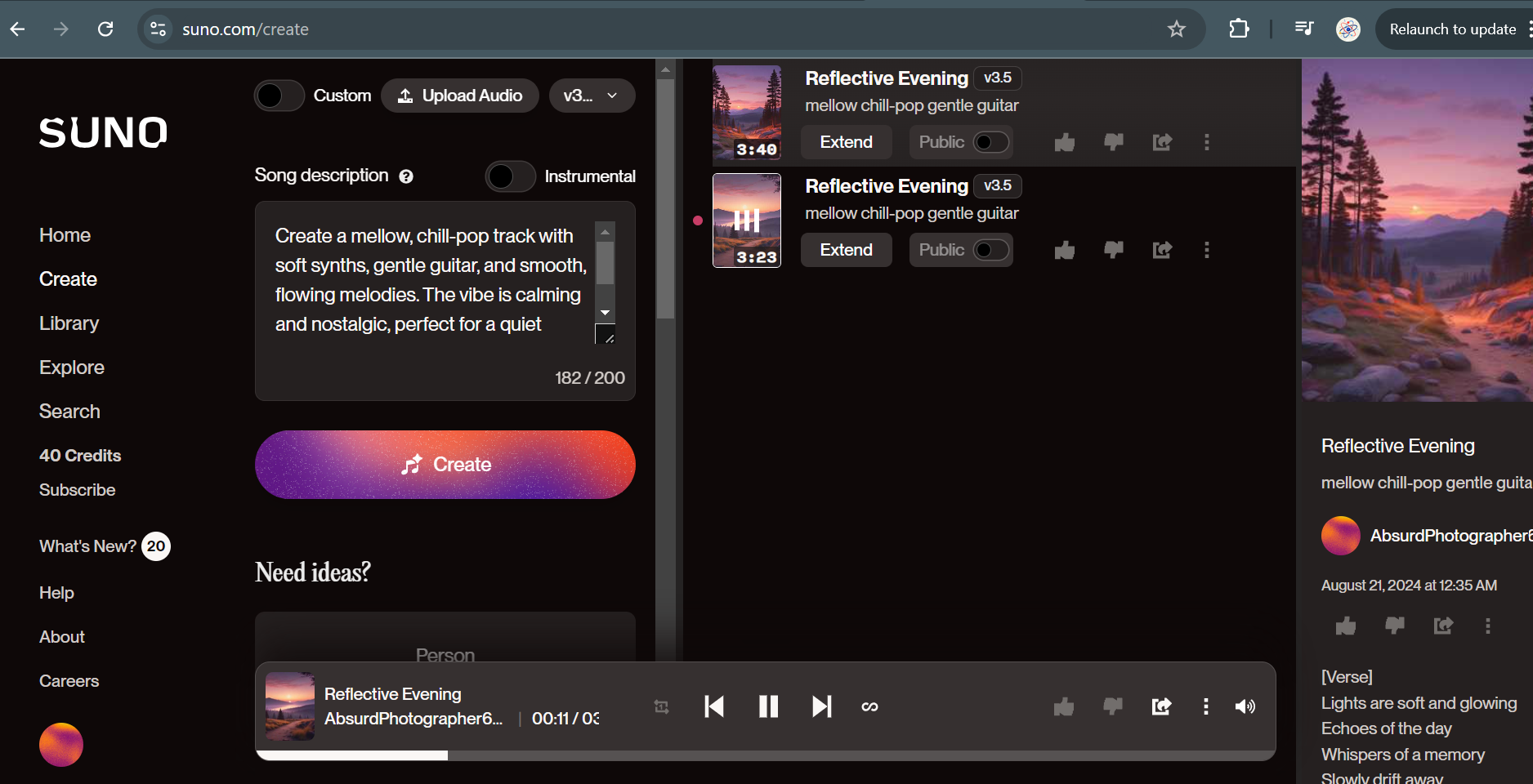The width and height of the screenshot is (1533, 784).
Task: Open the model version dropdown next to Upload Audio
Action: (592, 96)
